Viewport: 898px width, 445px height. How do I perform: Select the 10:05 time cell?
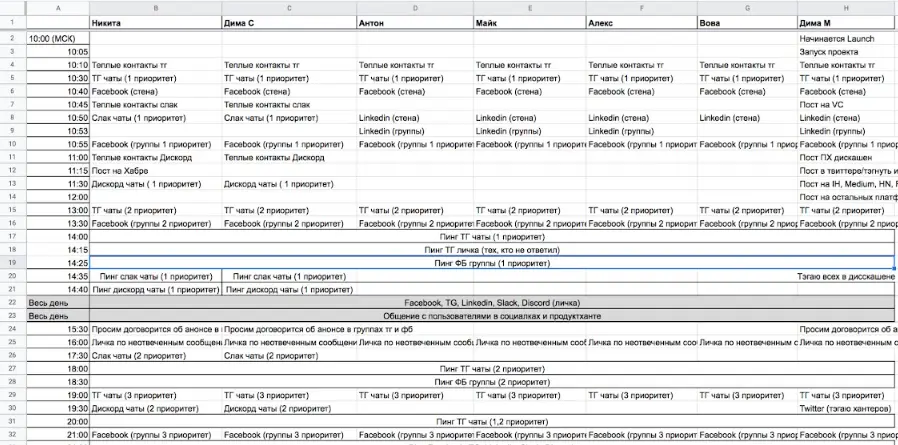[x=58, y=52]
